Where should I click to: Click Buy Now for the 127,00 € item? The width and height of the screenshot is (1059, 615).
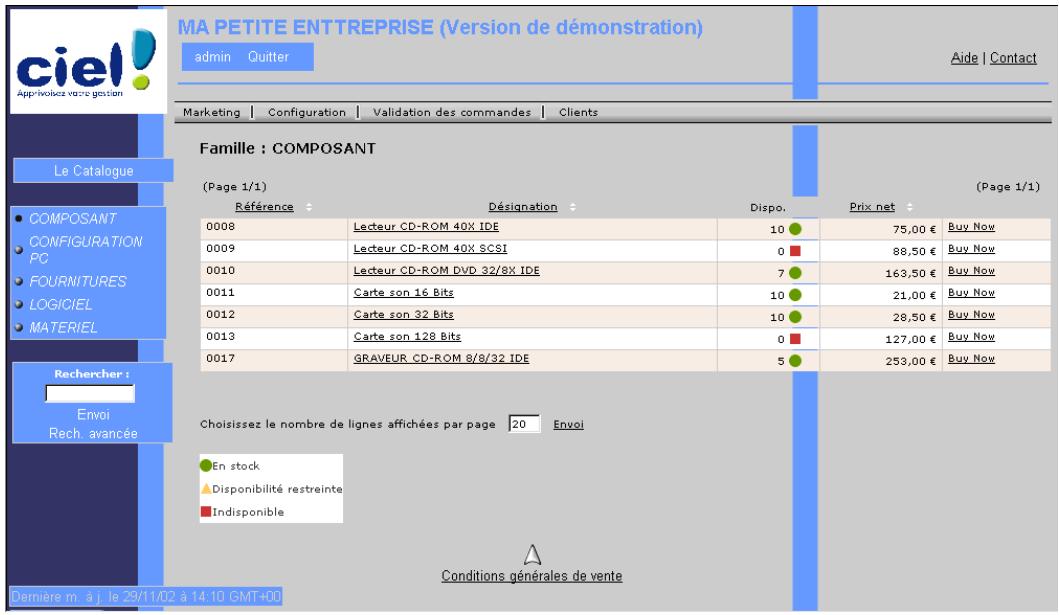coord(971,336)
